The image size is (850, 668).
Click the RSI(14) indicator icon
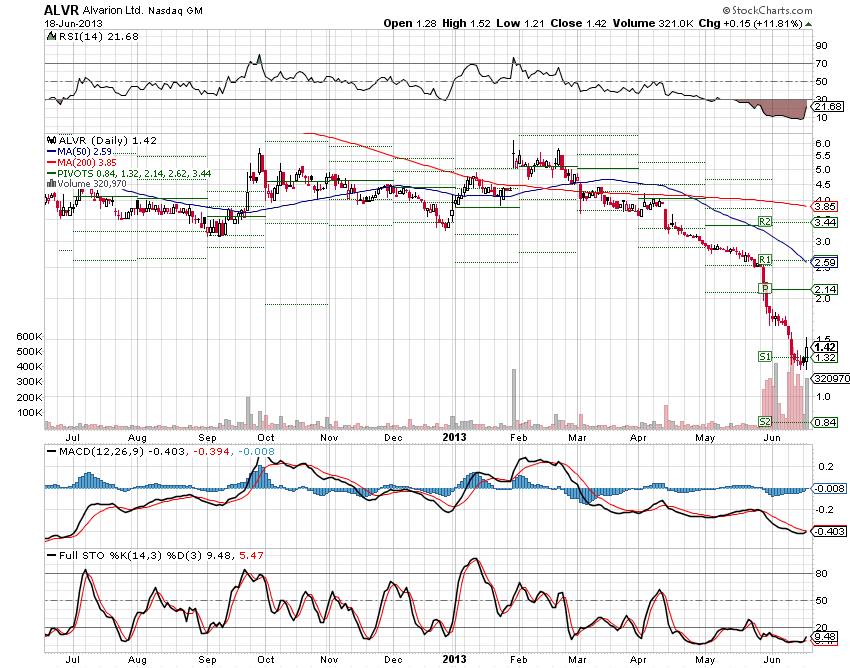(51, 36)
